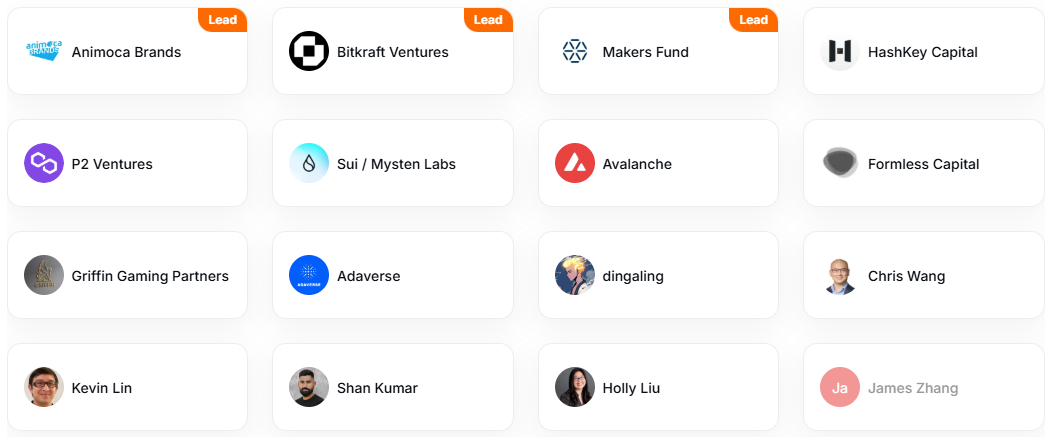Open the Formless Capital name link
The width and height of the screenshot is (1054, 437).
[x=924, y=164]
